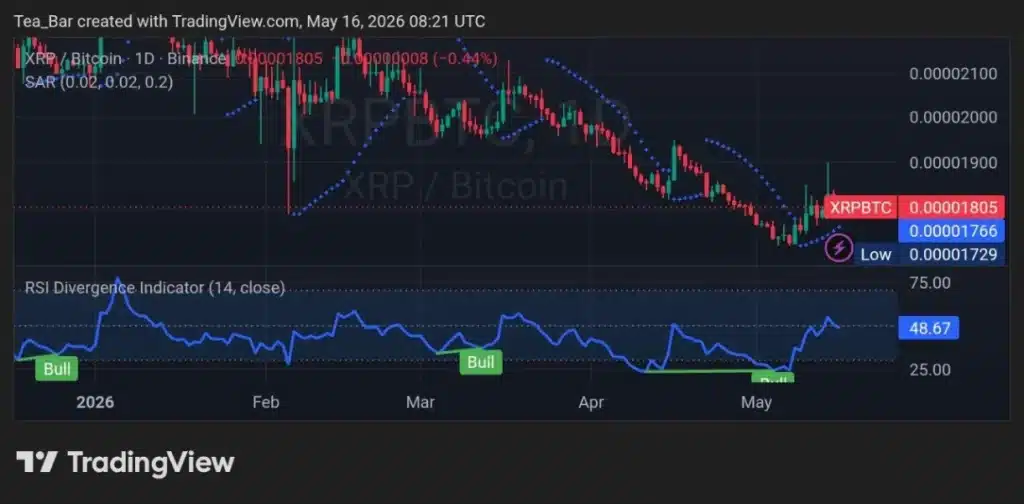The height and width of the screenshot is (504, 1024).
Task: Click the 75.00 RSI scale value
Action: click(x=930, y=283)
